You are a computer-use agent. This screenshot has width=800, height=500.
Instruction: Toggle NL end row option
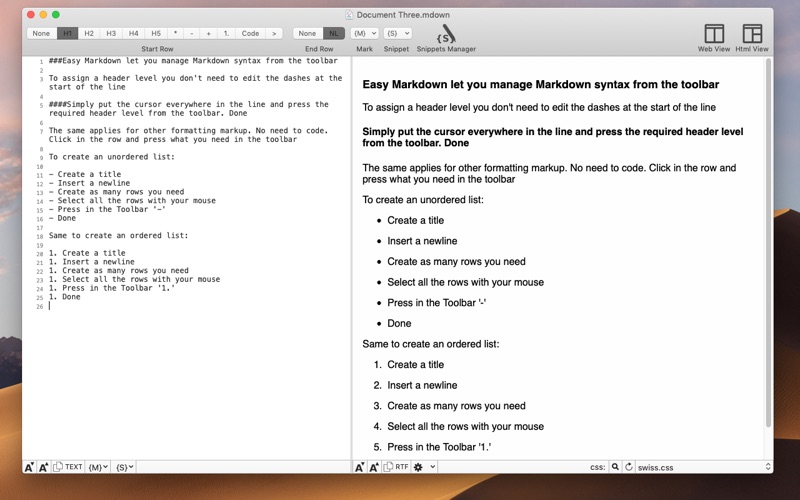tap(334, 33)
